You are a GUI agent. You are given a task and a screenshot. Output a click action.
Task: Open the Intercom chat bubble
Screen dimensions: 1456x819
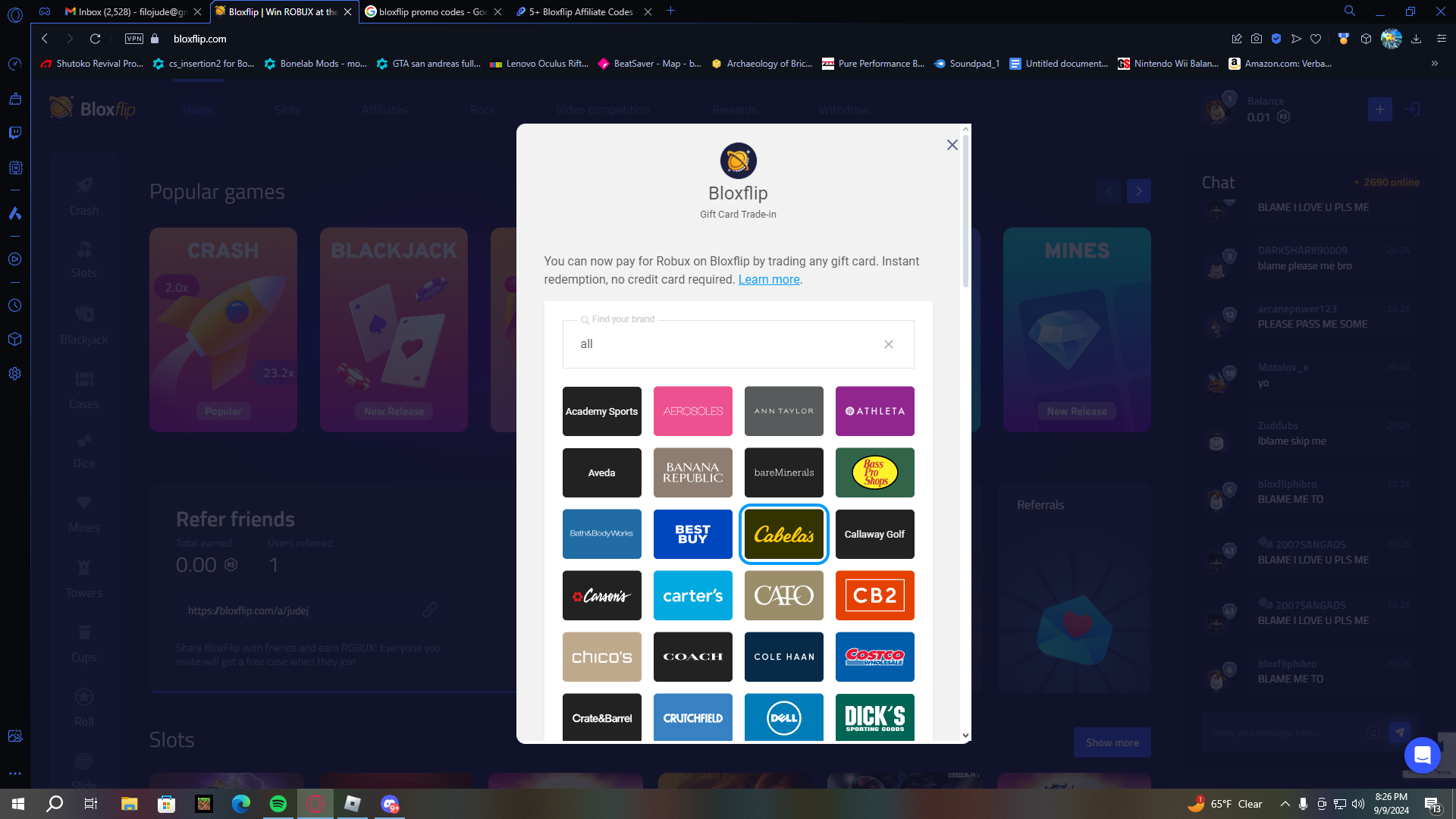coord(1422,755)
